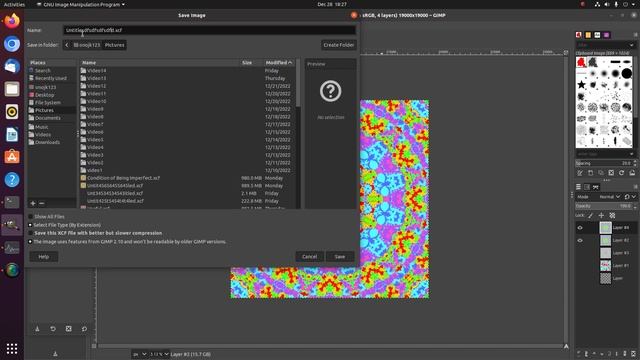Open Terminal from the dock
Viewport: 640px width, 360px height.
12,202
